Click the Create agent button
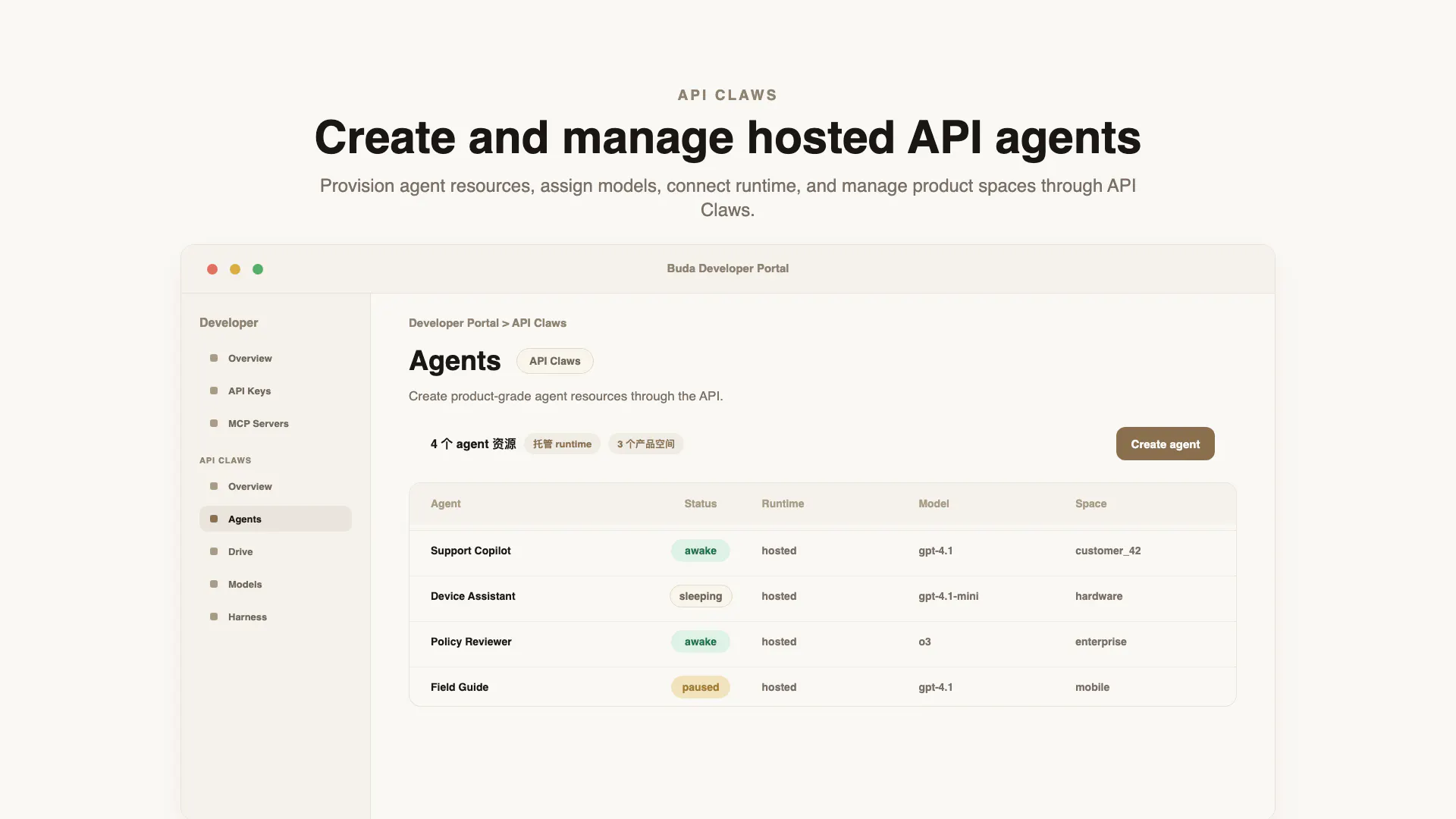This screenshot has width=1456, height=819. point(1165,444)
